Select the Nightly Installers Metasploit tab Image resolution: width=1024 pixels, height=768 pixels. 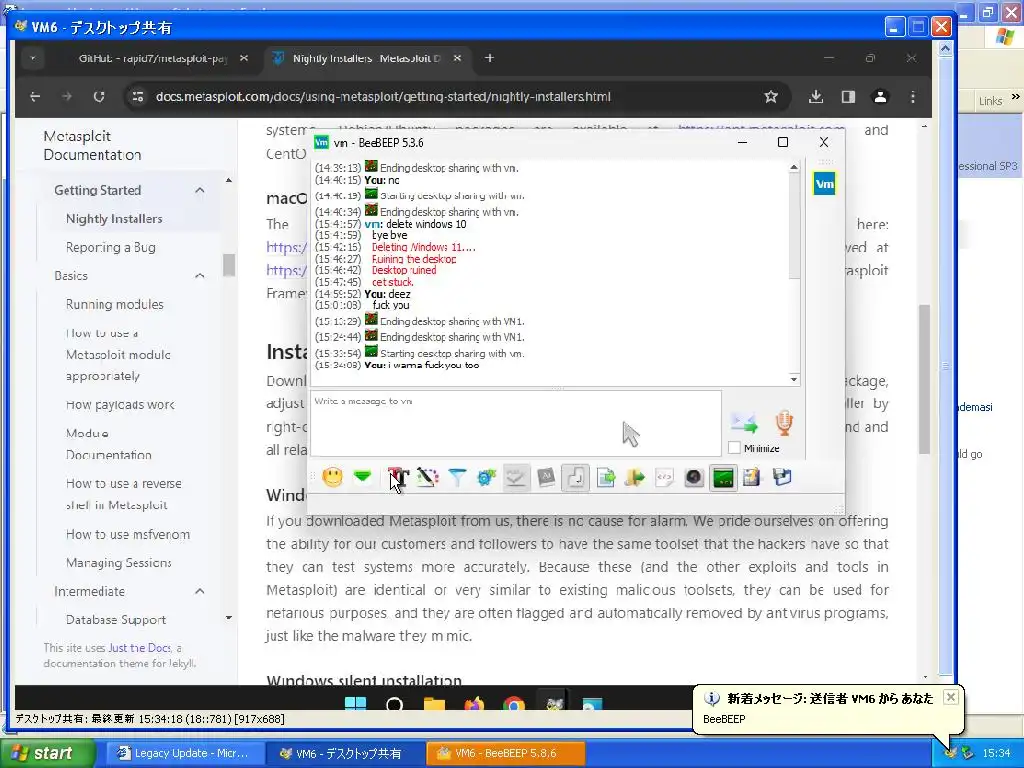pos(366,58)
